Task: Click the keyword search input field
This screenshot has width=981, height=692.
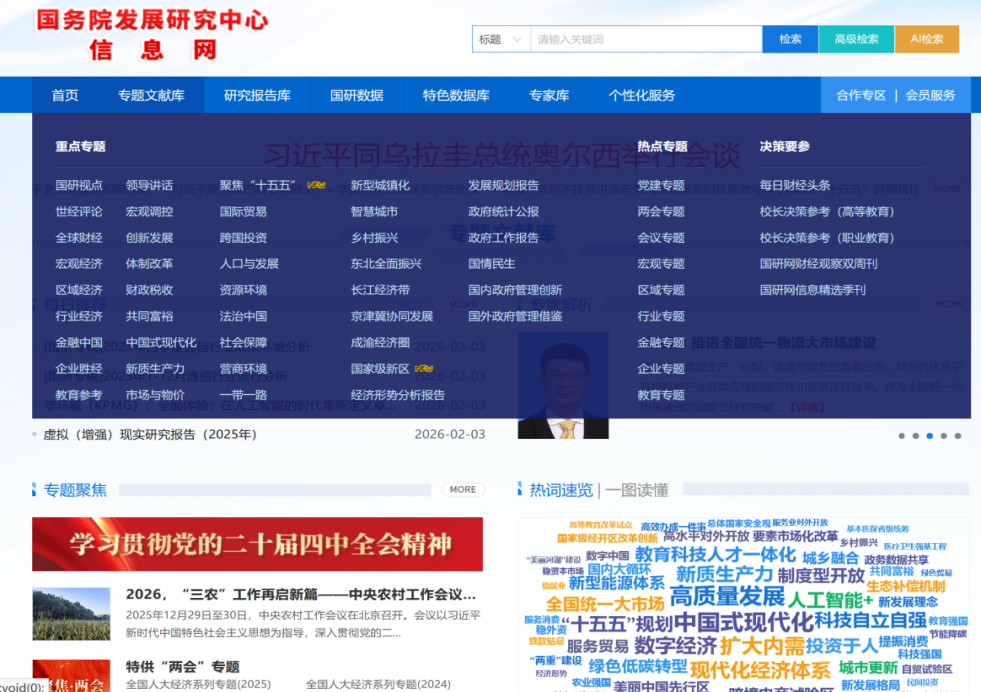Action: click(646, 39)
